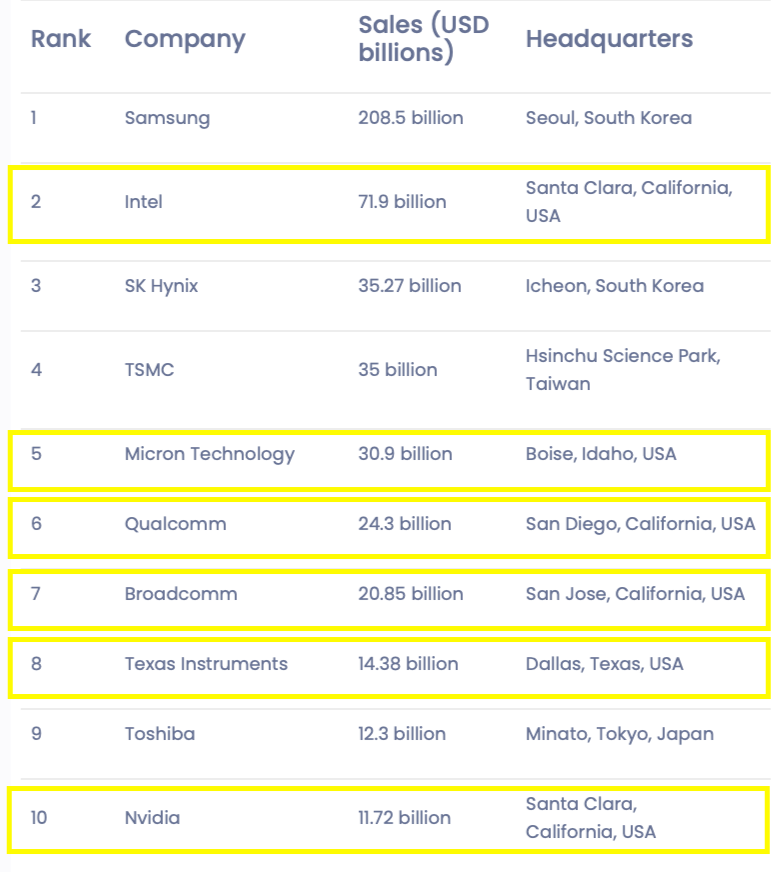Screen dimensions: 777x872
Task: Click the 71.9 billion sales value
Action: [402, 201]
